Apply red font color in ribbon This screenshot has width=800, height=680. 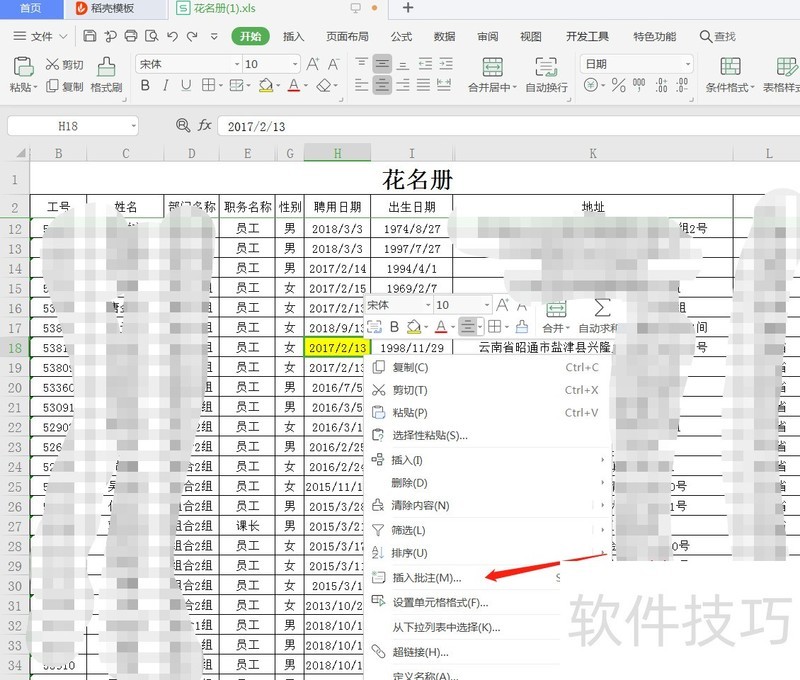(x=293, y=85)
